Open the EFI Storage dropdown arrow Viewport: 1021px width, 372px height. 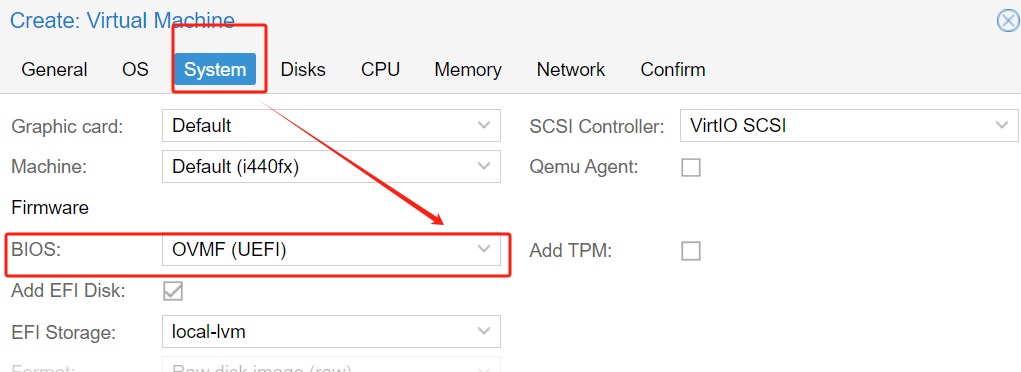(484, 332)
